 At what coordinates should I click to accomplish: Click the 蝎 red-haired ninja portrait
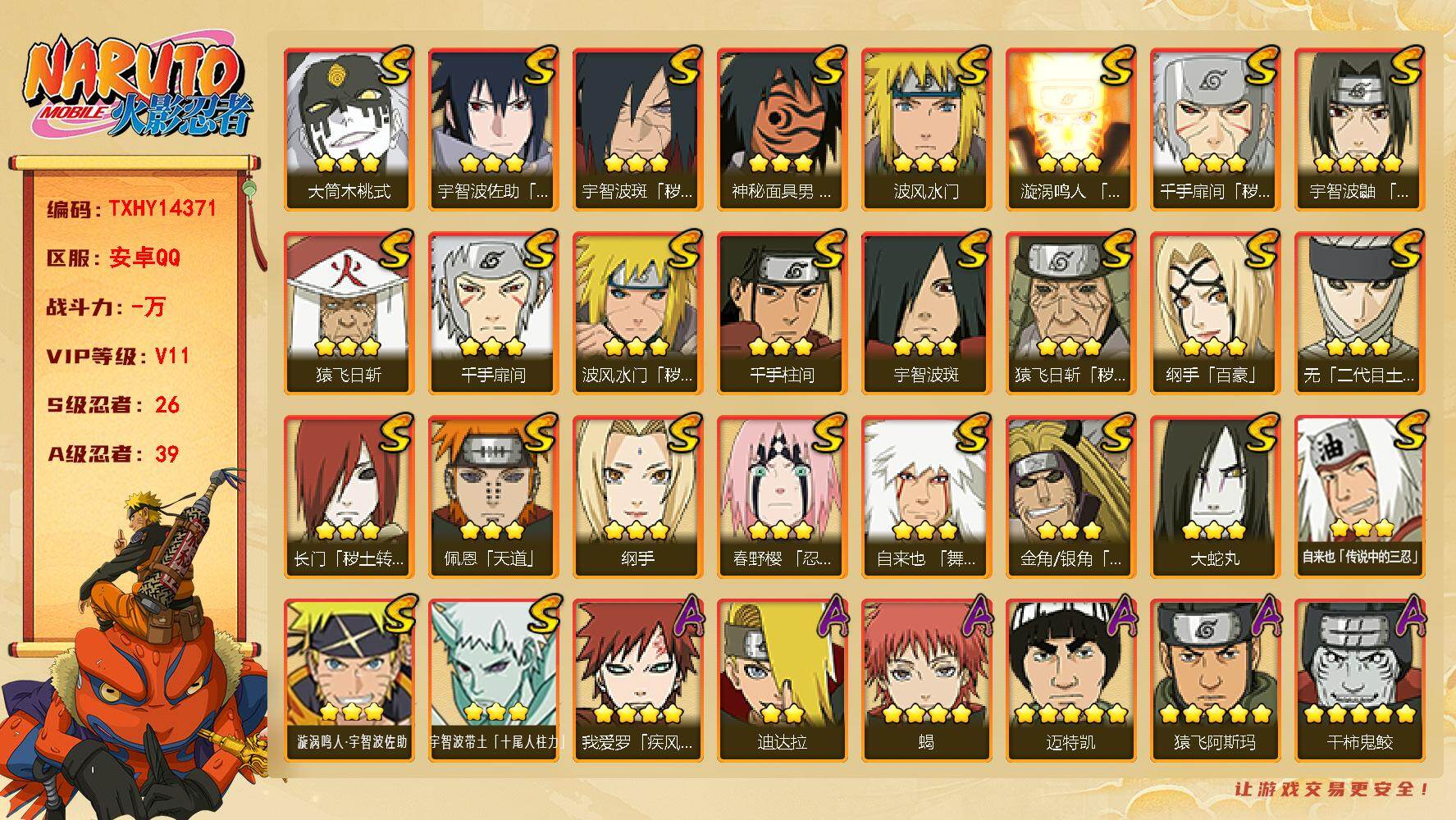(x=926, y=681)
